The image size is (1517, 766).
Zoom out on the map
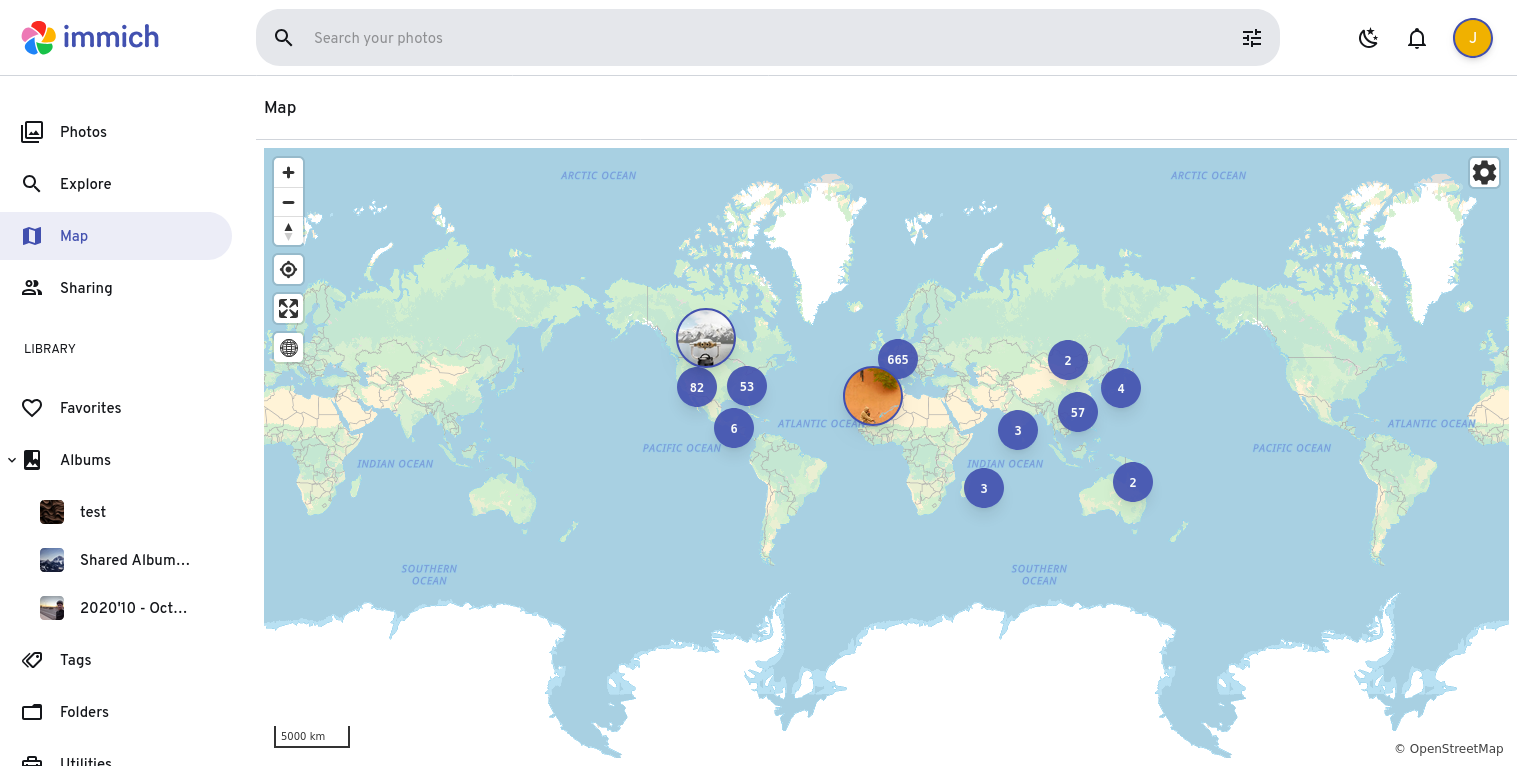point(288,202)
